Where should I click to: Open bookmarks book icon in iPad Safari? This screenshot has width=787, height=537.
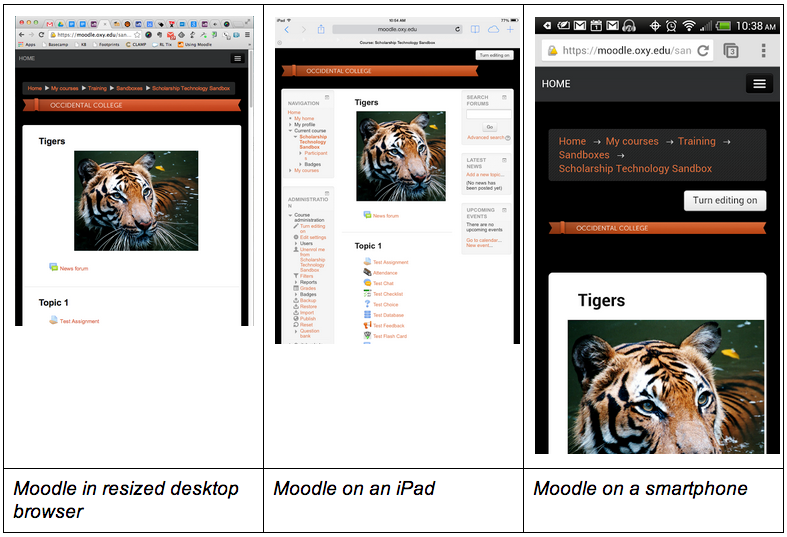click(475, 30)
